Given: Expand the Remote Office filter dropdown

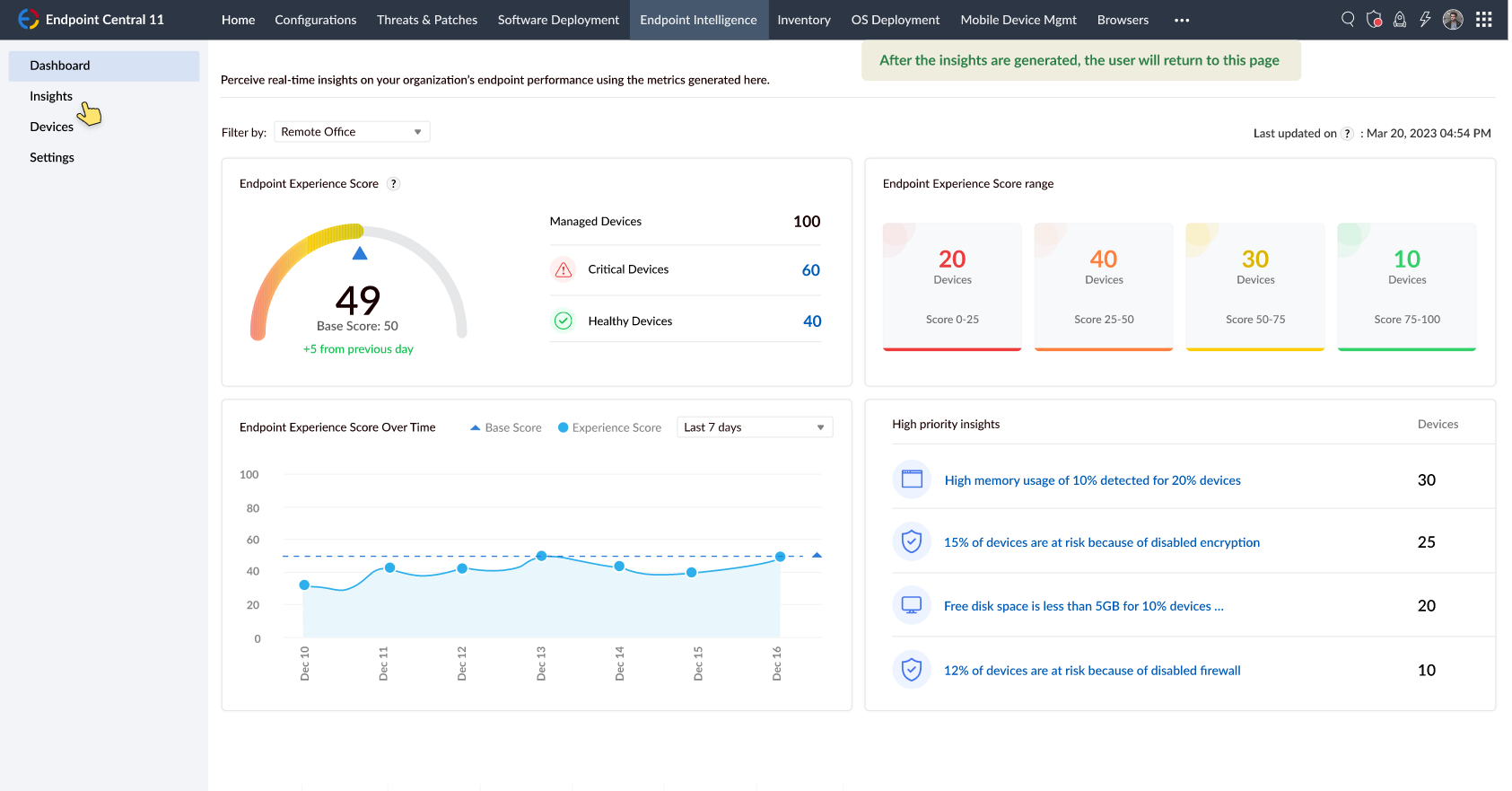Looking at the screenshot, I should [x=352, y=132].
